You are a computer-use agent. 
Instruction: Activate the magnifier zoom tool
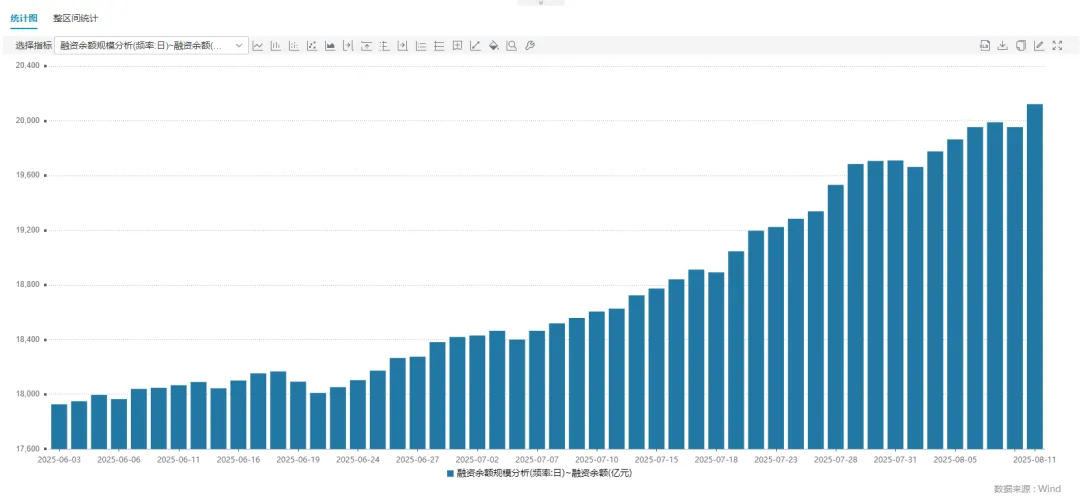pyautogui.click(x=511, y=46)
